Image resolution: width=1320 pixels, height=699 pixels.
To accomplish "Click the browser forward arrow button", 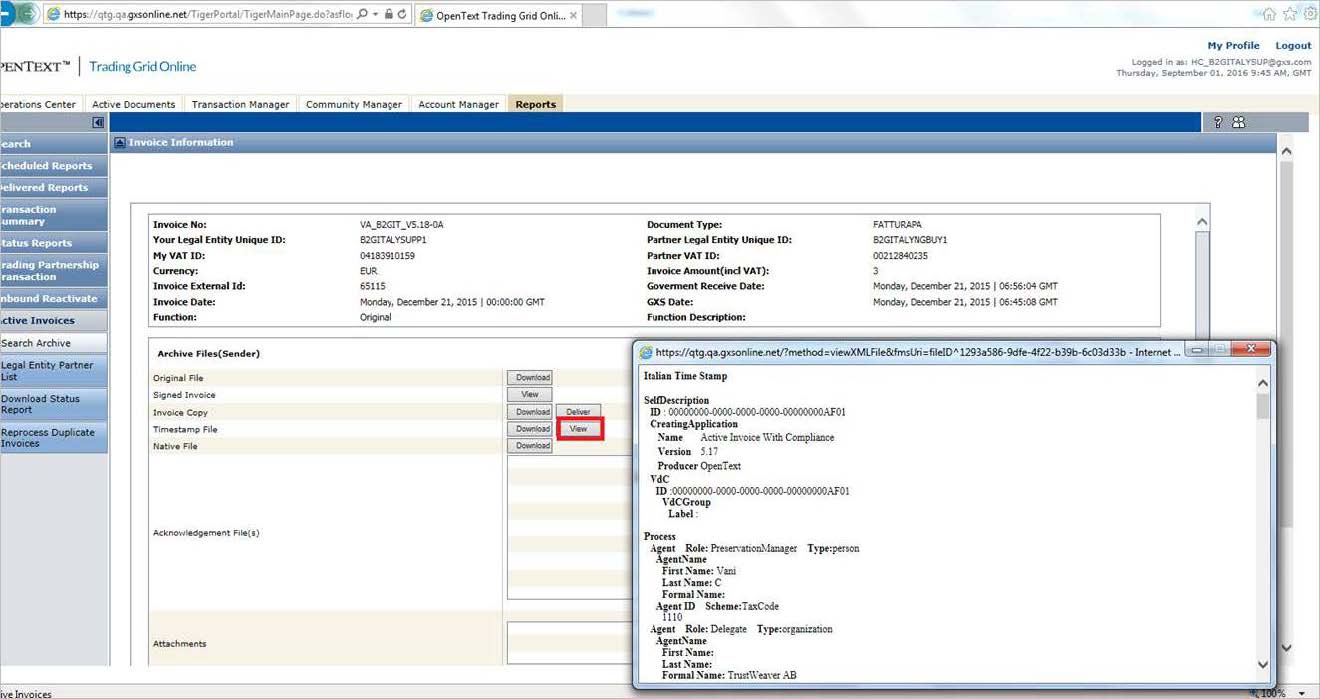I will tap(29, 14).
